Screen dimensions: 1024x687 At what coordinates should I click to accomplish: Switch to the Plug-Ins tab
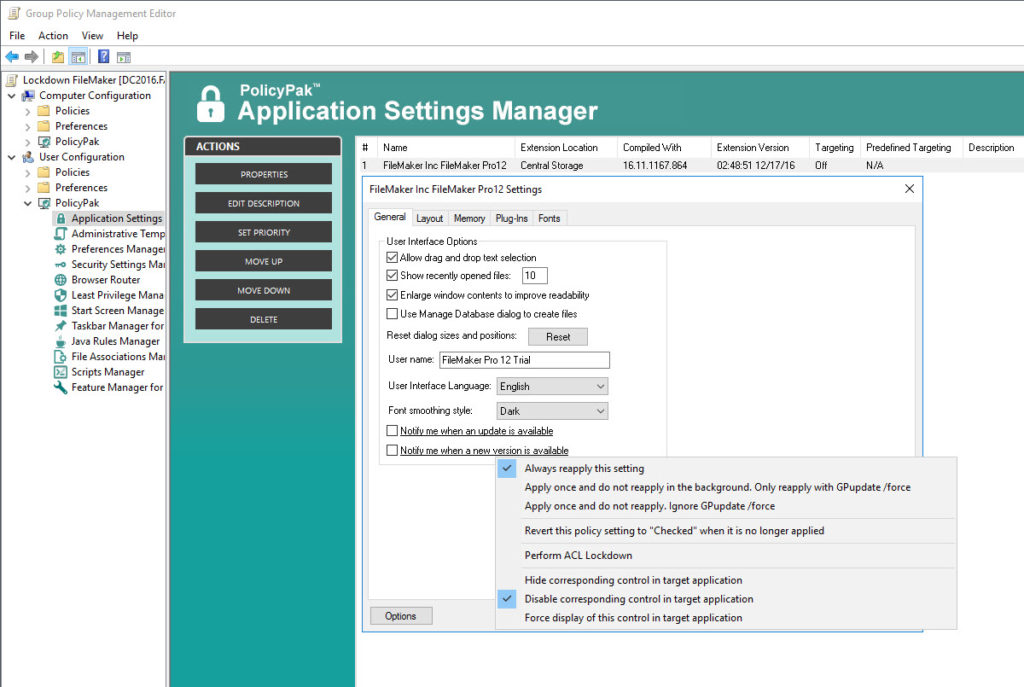(x=511, y=218)
